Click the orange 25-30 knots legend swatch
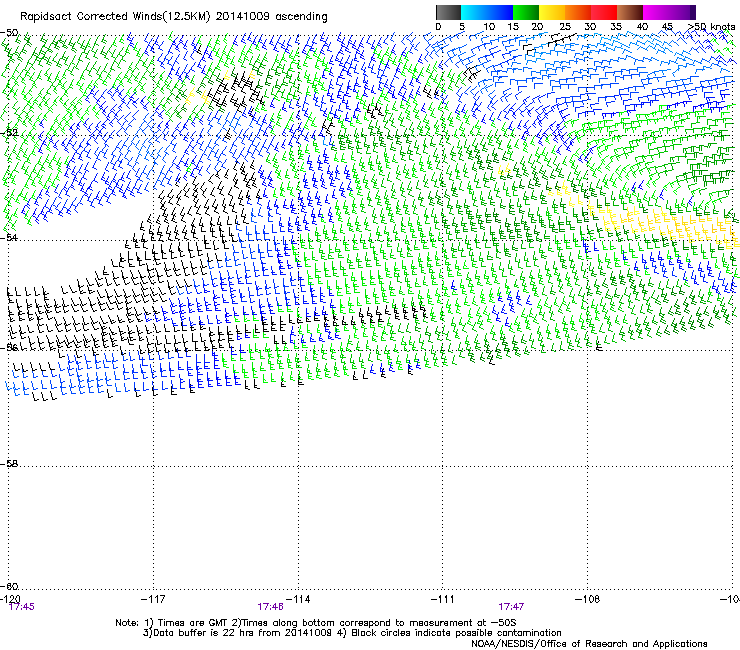The width and height of the screenshot is (740, 650). pyautogui.click(x=578, y=12)
